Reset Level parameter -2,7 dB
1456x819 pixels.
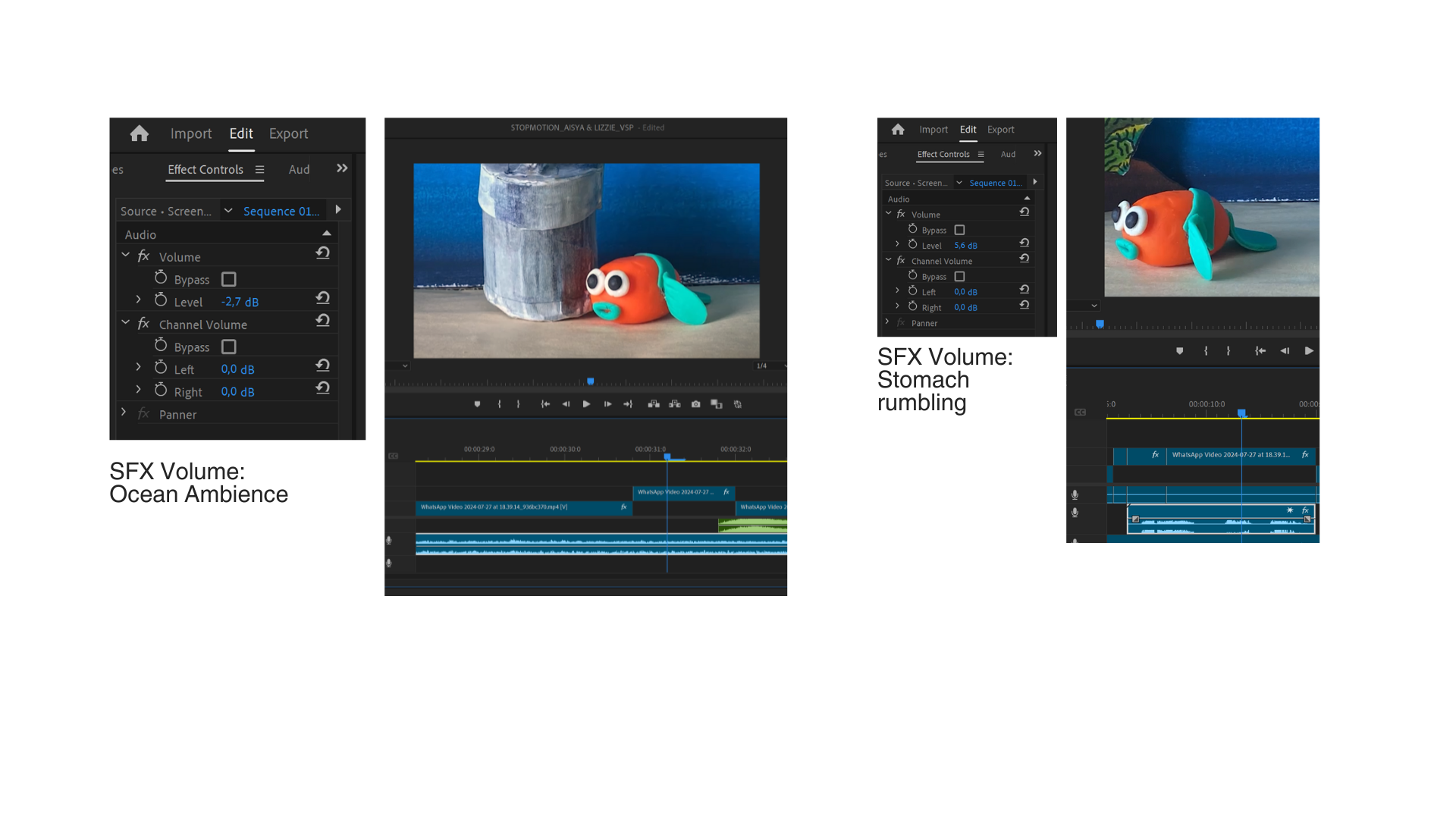coord(323,298)
